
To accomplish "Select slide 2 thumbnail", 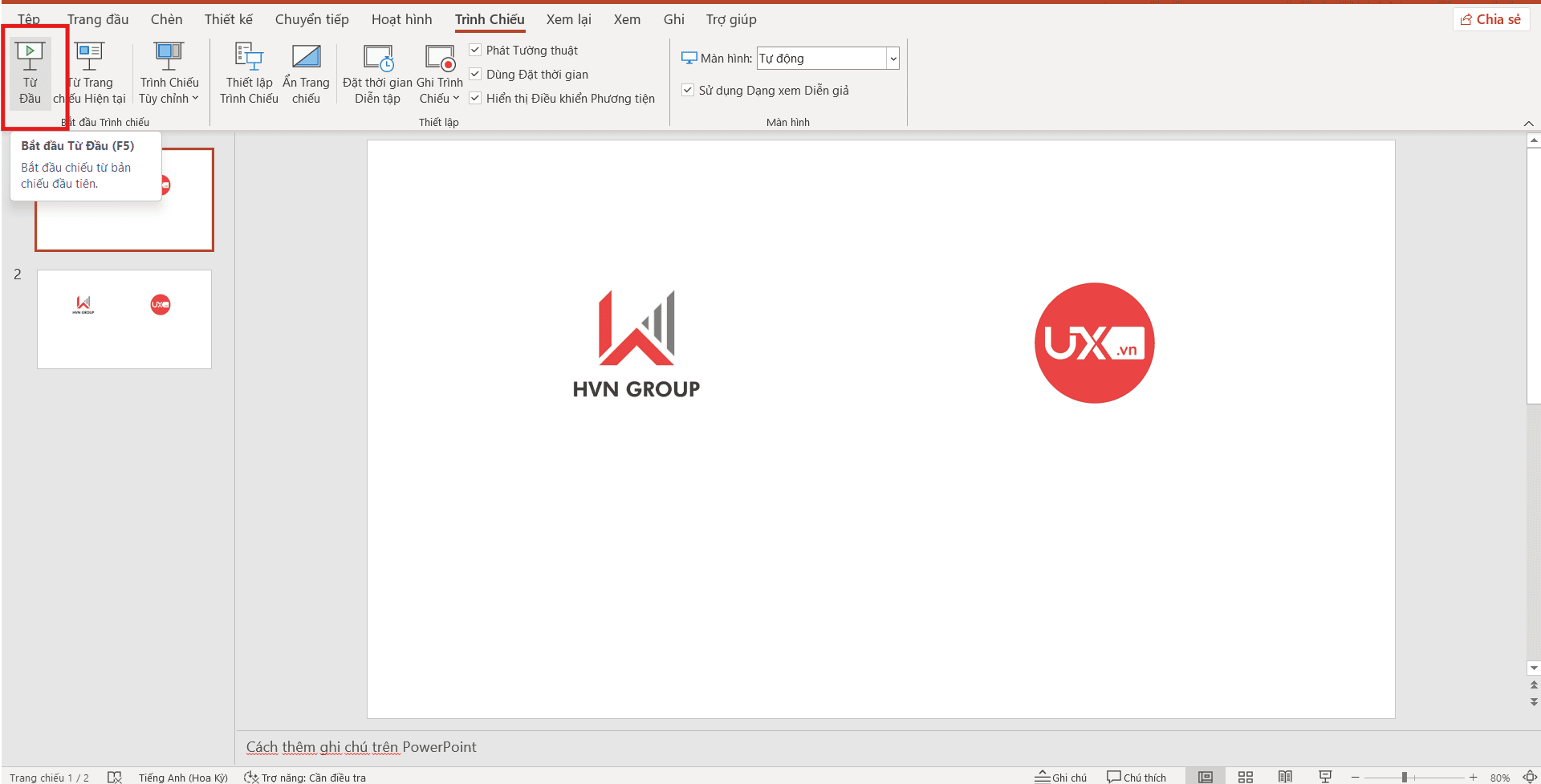I will (x=124, y=319).
